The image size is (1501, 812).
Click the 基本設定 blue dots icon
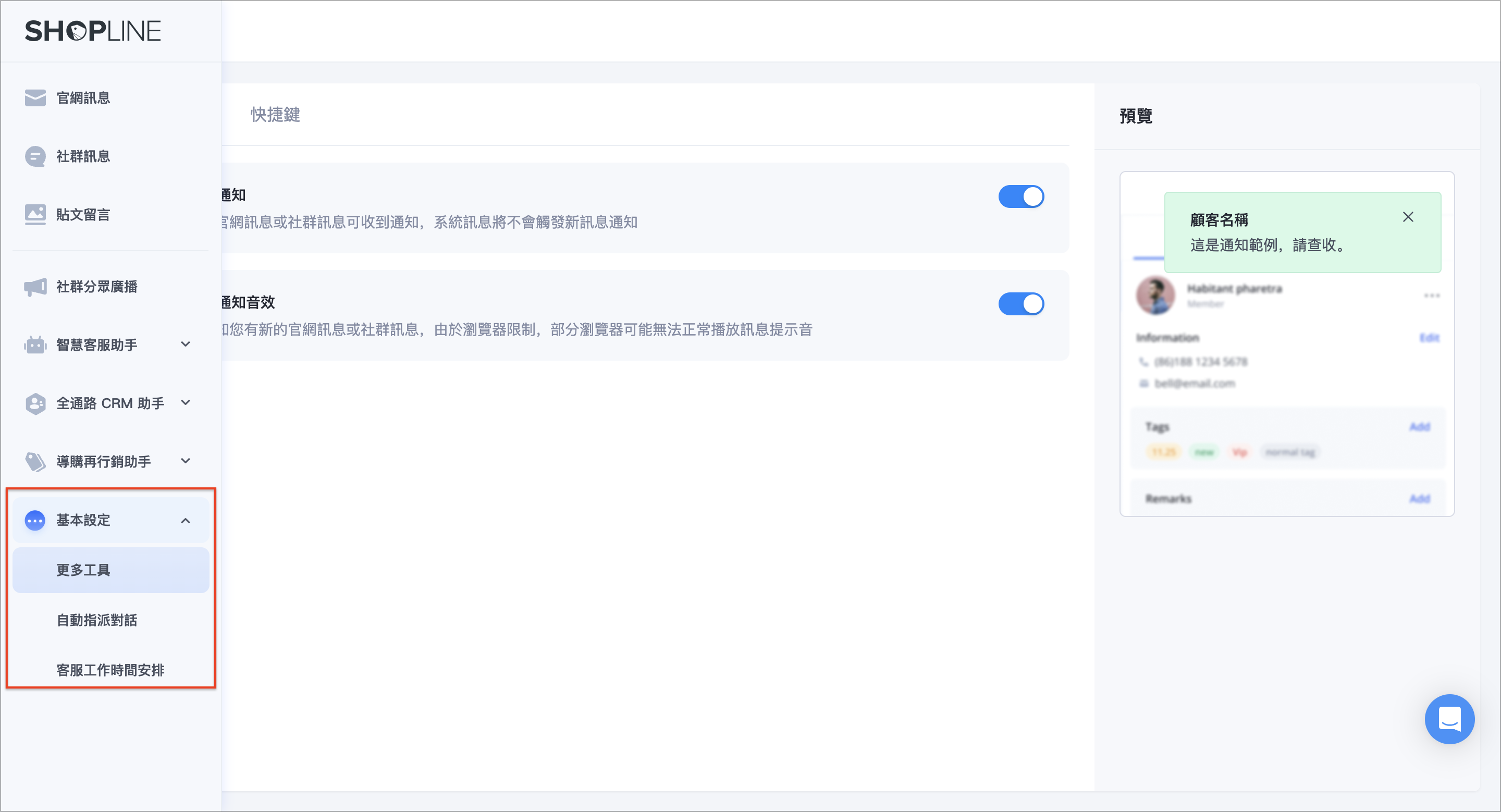tap(35, 520)
